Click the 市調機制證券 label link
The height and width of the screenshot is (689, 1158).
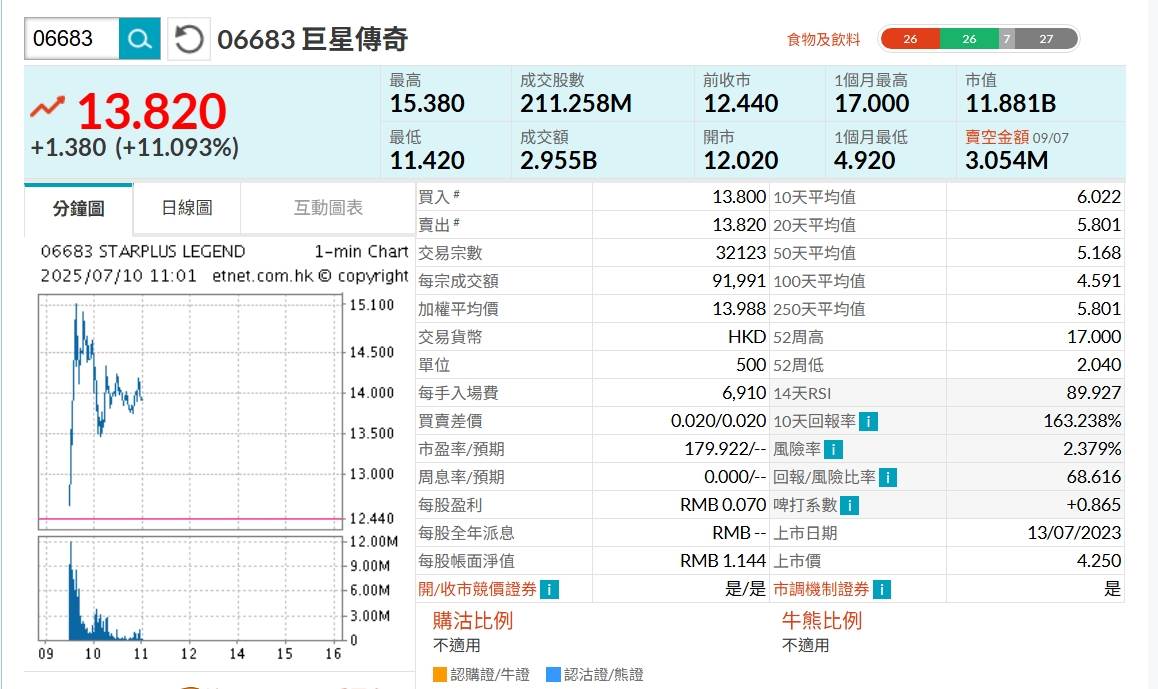click(821, 589)
